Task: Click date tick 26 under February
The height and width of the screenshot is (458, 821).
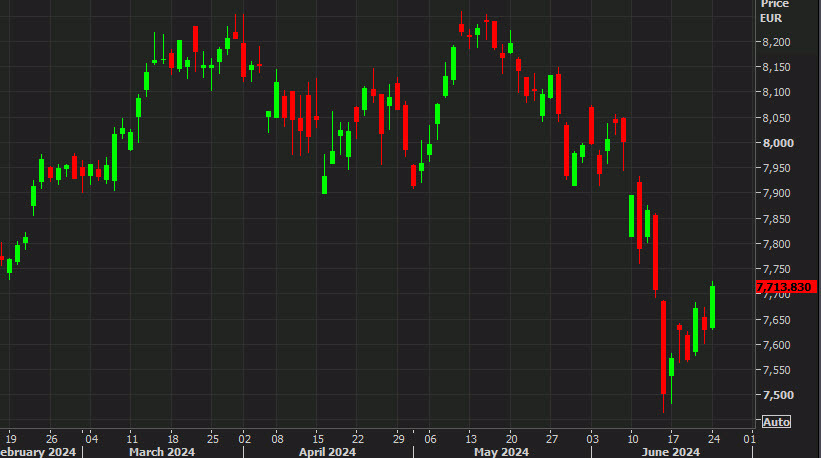Action: pos(51,439)
